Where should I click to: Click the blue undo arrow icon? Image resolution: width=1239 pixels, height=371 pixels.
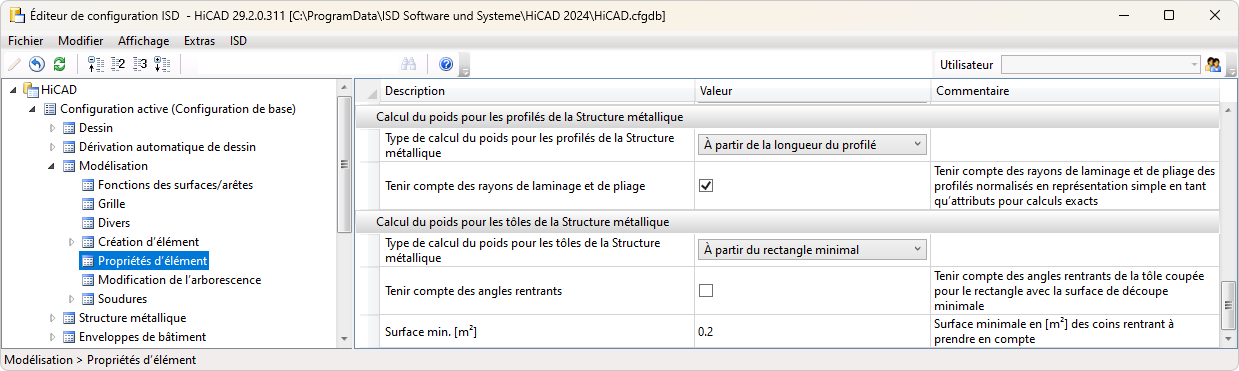click(37, 64)
